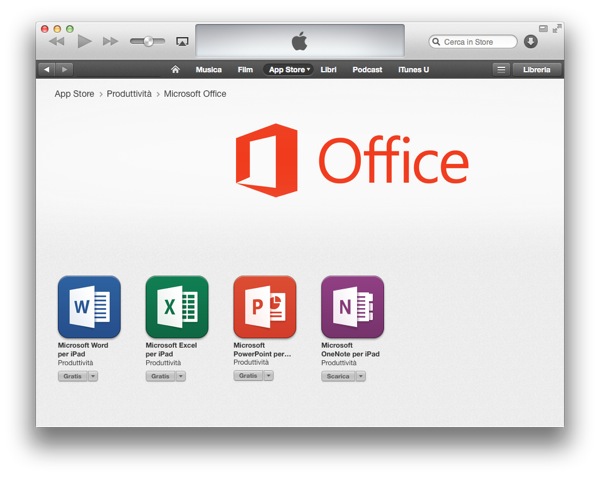This screenshot has height=477, width=600.
Task: Open the iTunes Store home icon
Action: coord(175,69)
